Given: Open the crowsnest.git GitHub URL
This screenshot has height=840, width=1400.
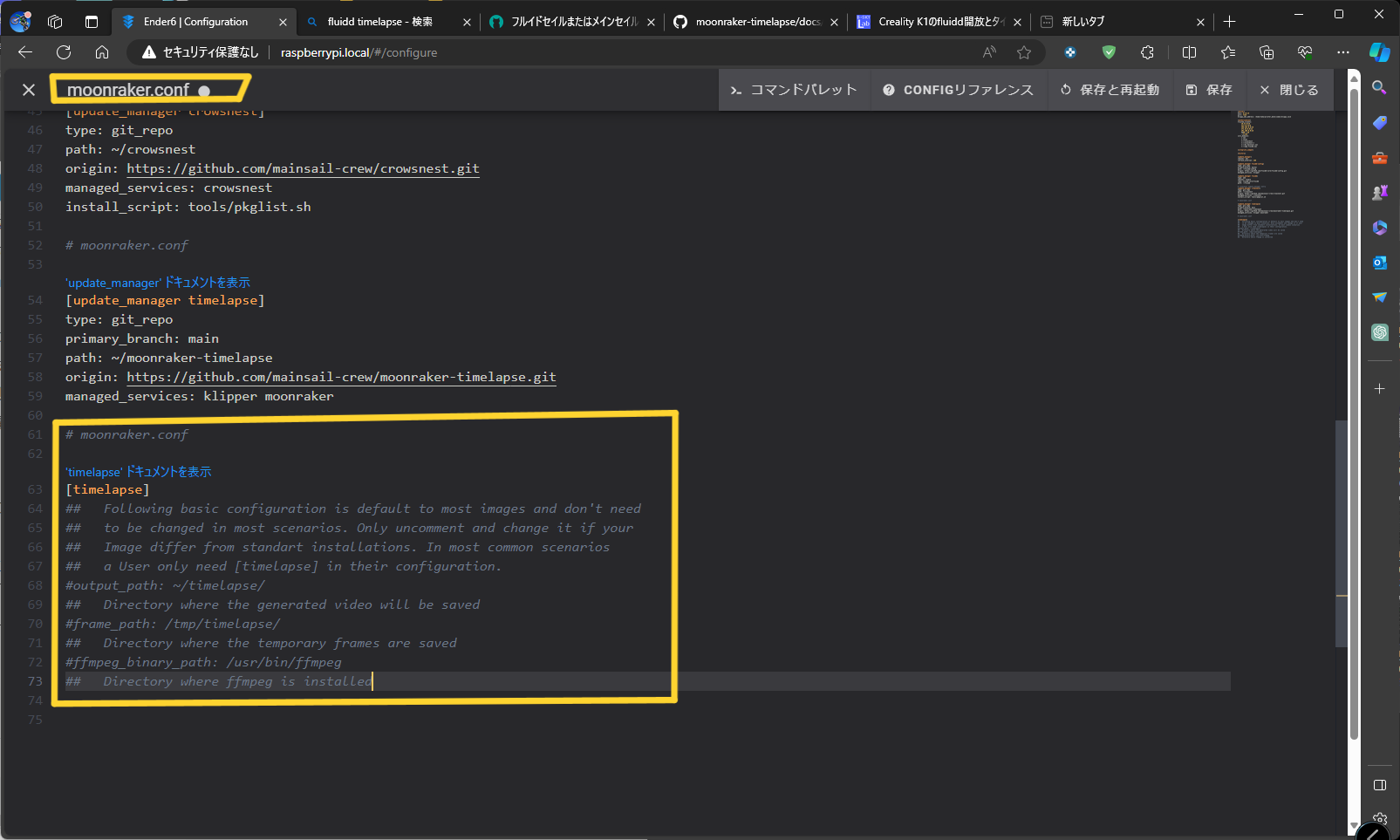Looking at the screenshot, I should (303, 168).
